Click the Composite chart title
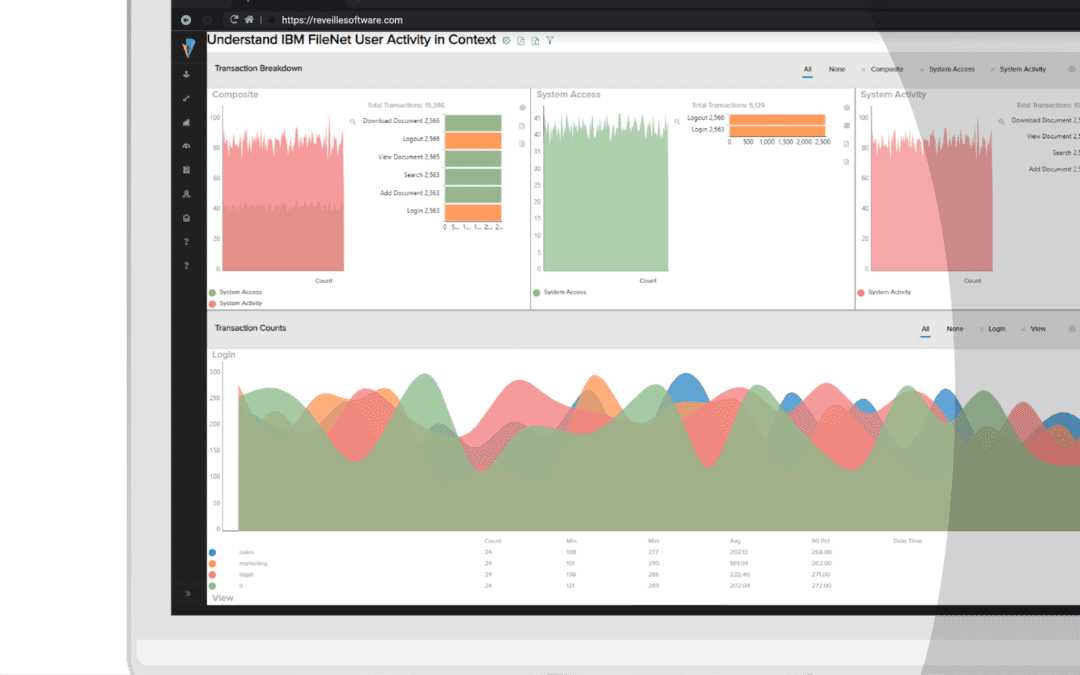 [x=235, y=94]
